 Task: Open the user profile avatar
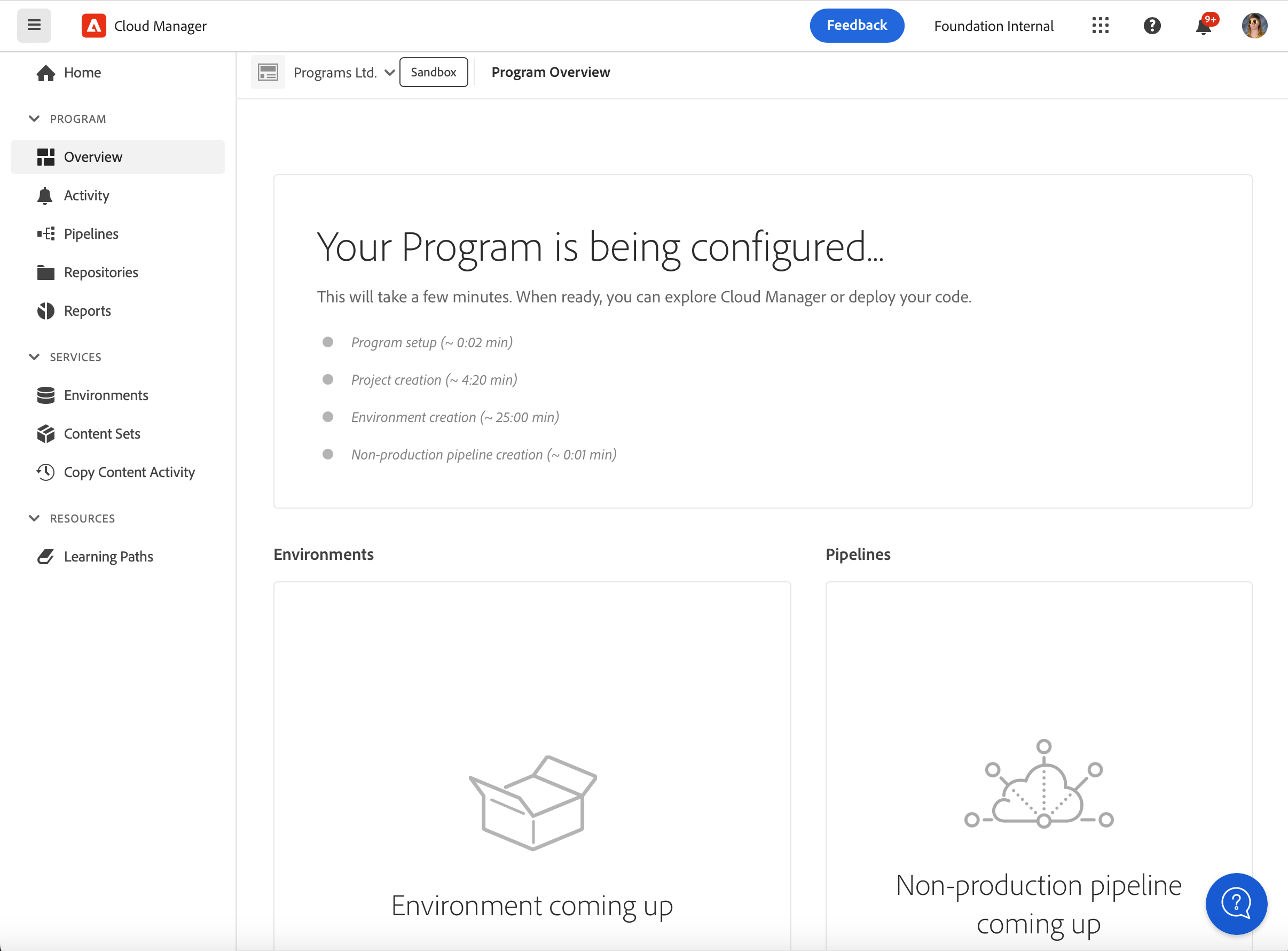tap(1254, 26)
